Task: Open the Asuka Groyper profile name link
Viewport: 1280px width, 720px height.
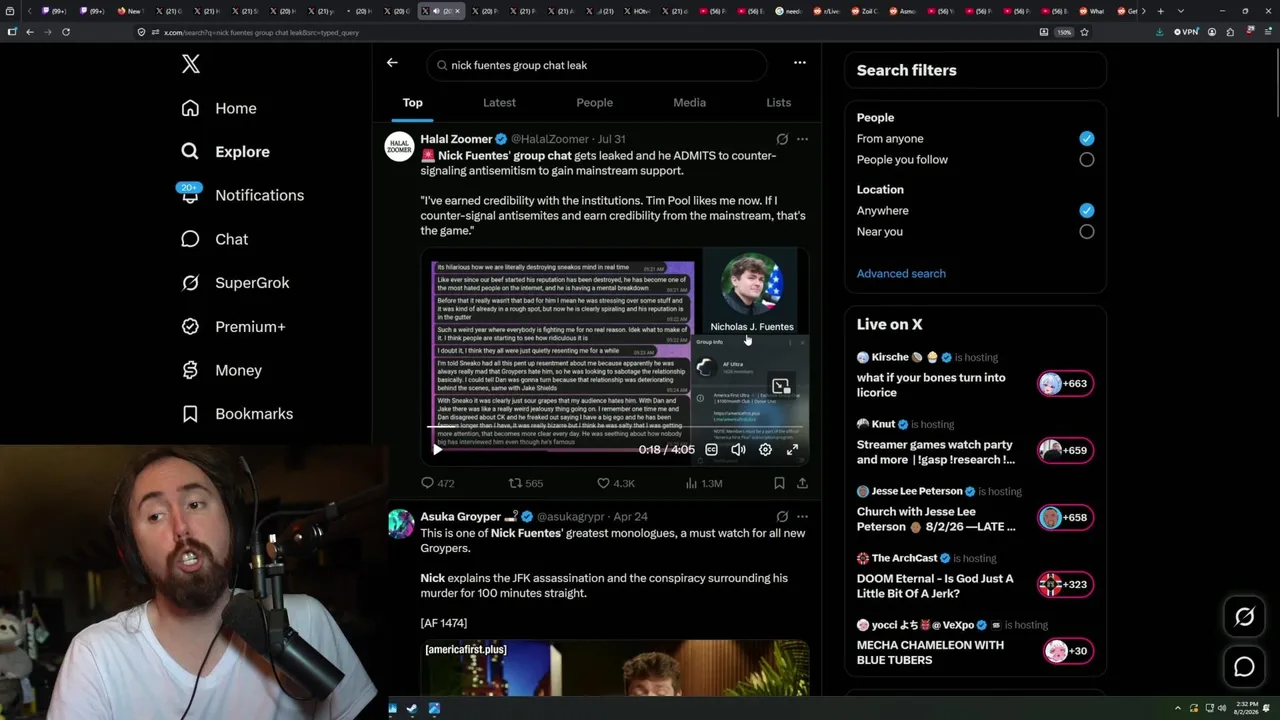Action: point(460,517)
